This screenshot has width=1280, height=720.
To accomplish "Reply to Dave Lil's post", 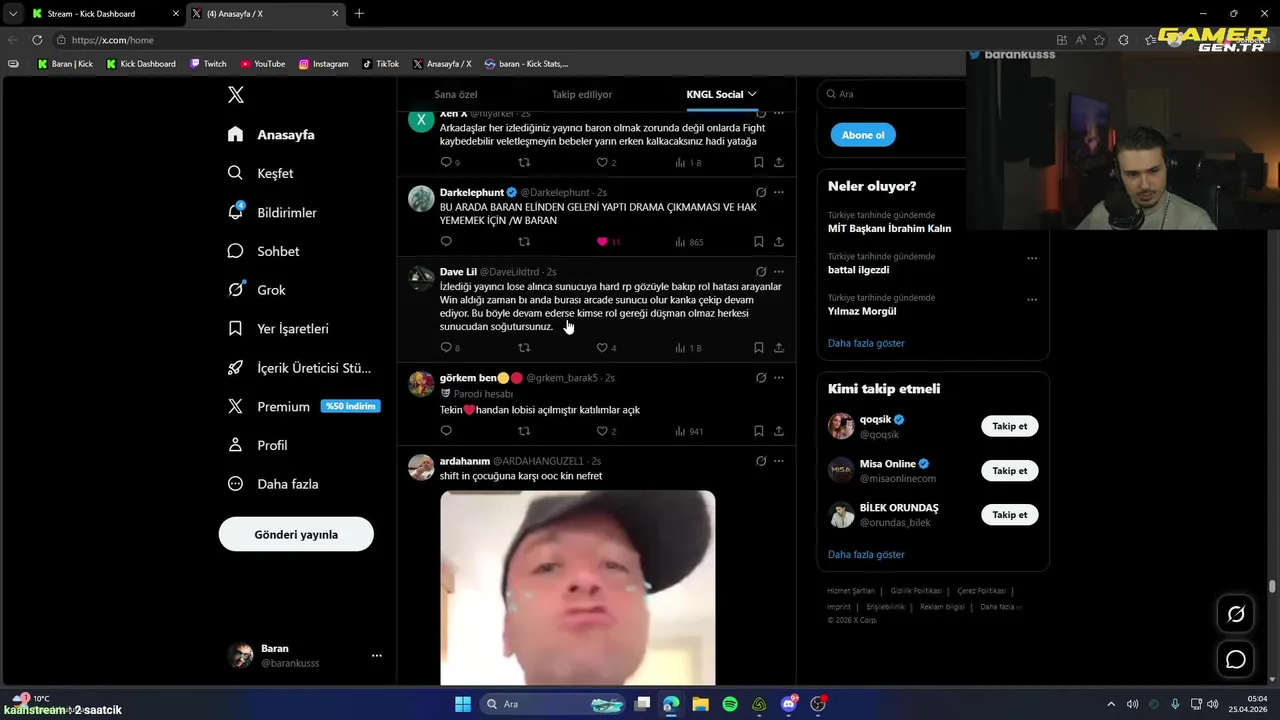I will click(x=446, y=348).
